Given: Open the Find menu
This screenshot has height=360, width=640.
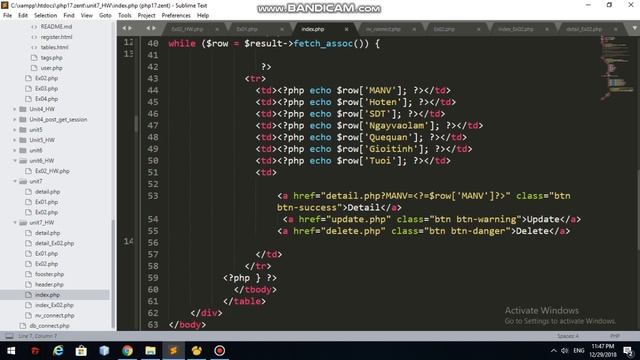Looking at the screenshot, I should point(69,16).
